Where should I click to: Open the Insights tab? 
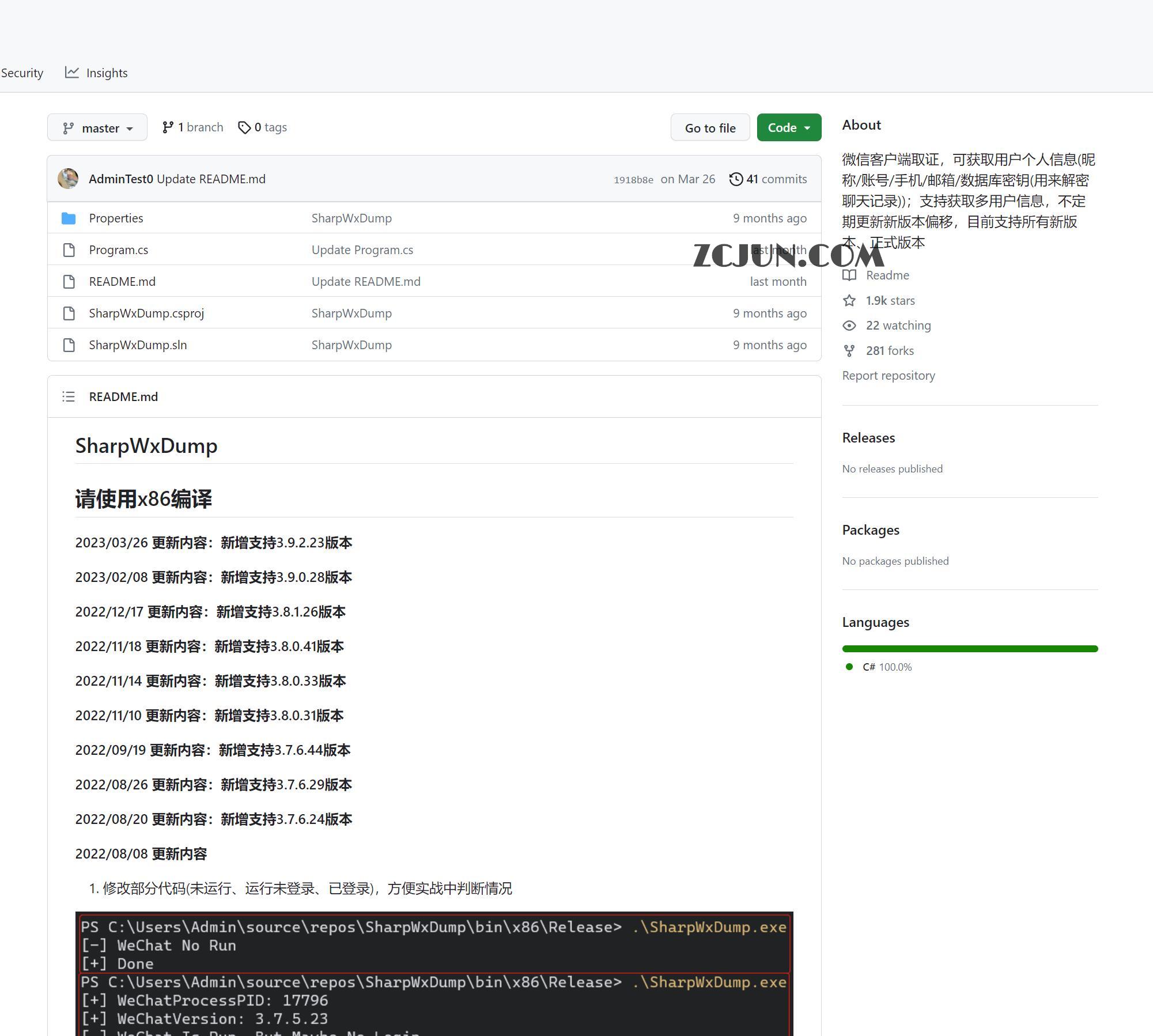click(106, 73)
